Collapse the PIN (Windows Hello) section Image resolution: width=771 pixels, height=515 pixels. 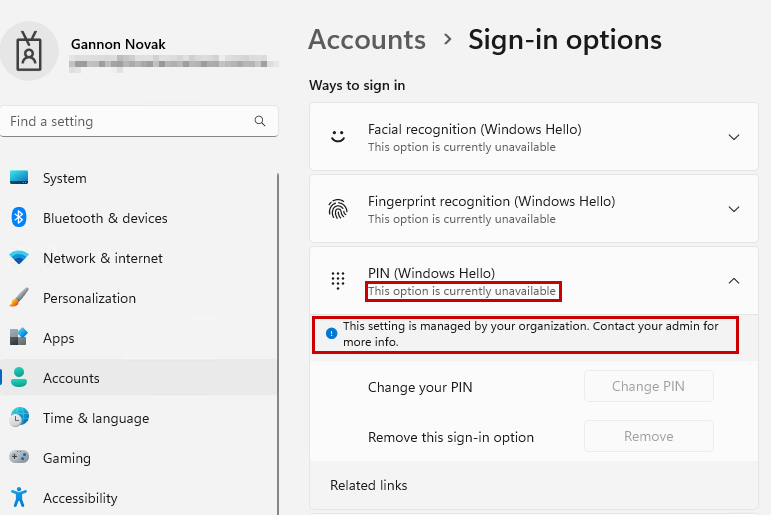point(734,281)
